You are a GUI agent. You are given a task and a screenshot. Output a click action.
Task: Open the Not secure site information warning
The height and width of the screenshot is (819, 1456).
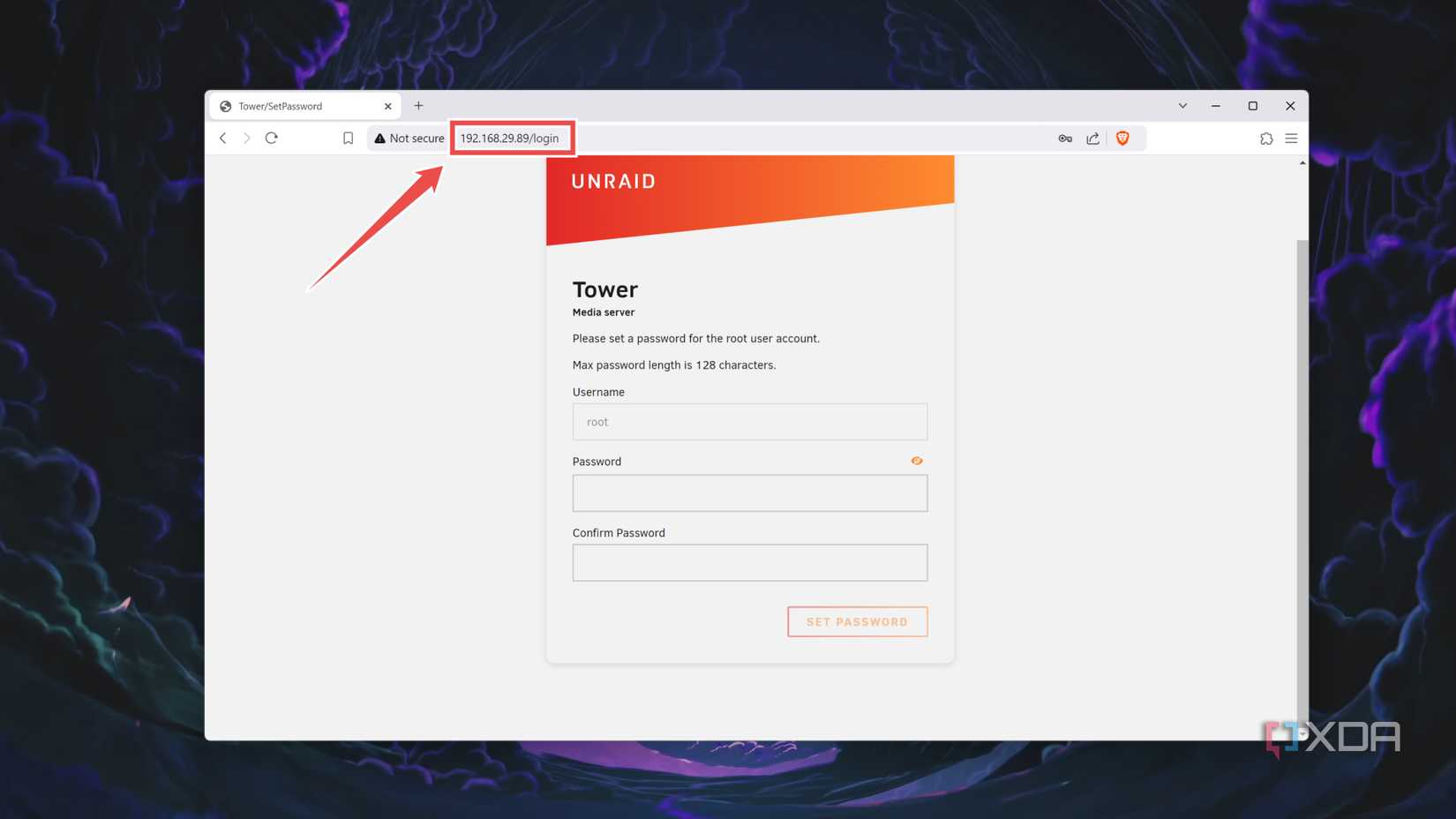pyautogui.click(x=409, y=138)
